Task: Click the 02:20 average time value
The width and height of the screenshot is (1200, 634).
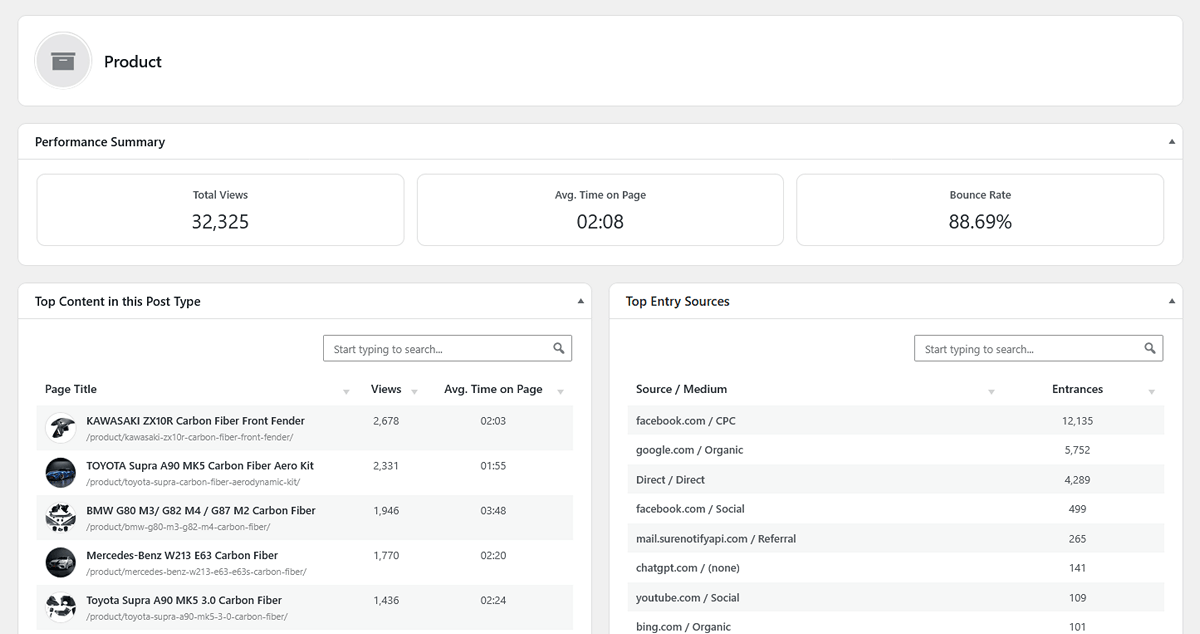Action: [x=493, y=555]
